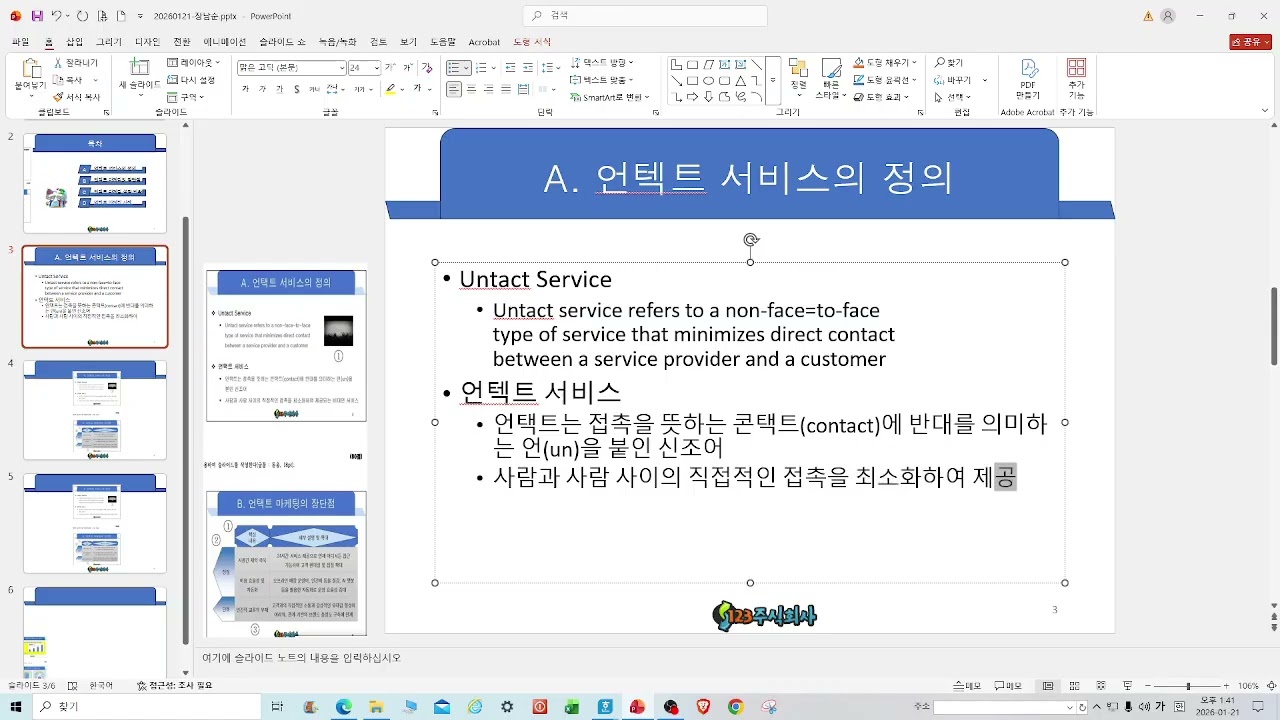
Task: Open the Shape Format (도형 서식) tab
Action: [x=532, y=42]
